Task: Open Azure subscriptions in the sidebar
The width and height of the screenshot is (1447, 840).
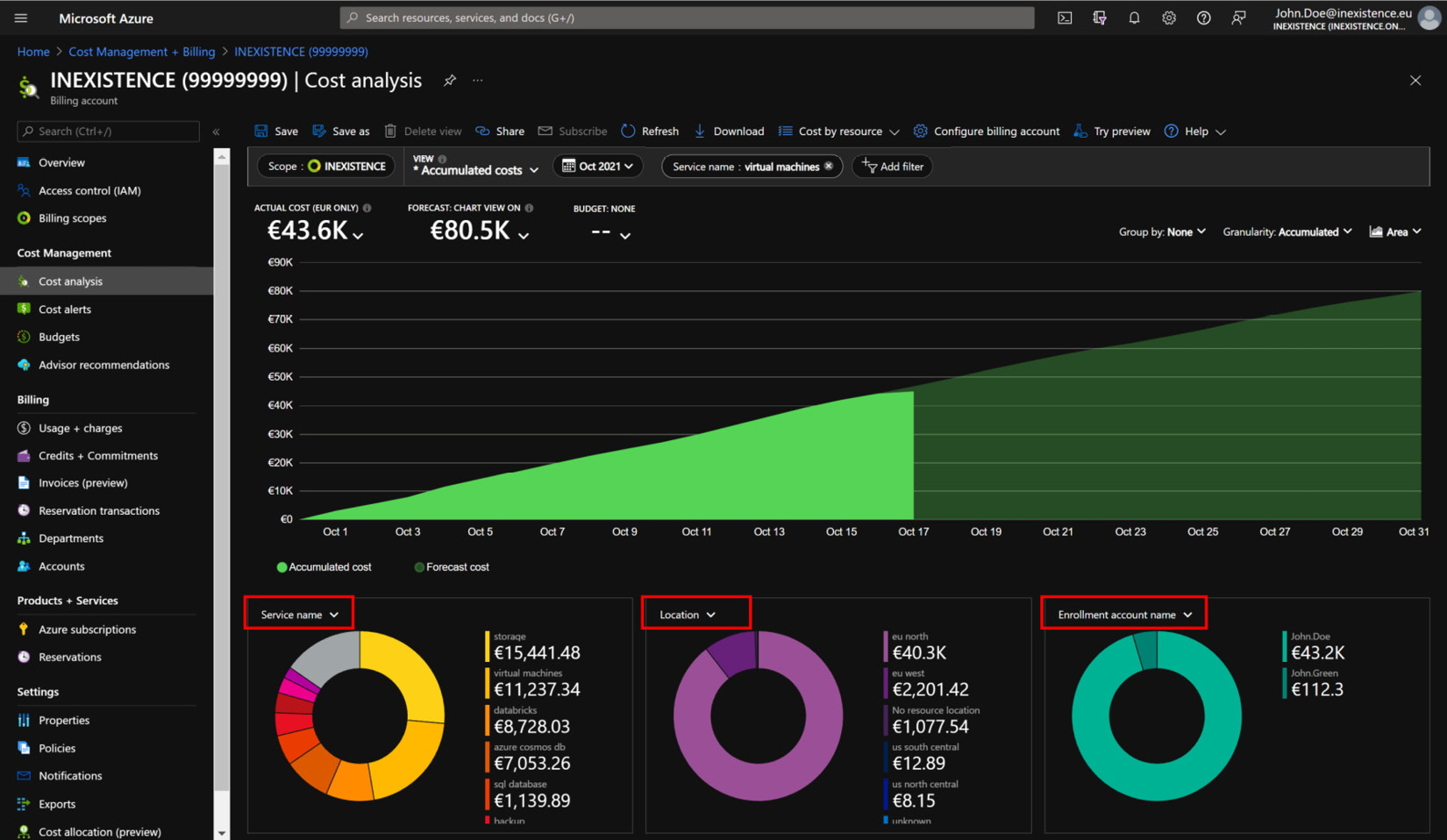Action: (x=87, y=630)
